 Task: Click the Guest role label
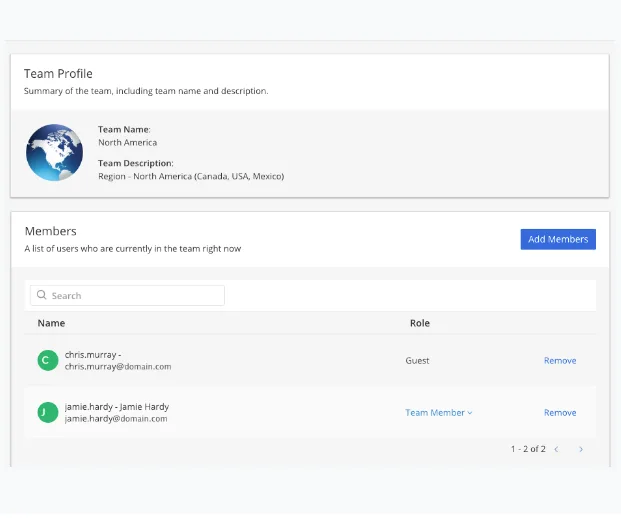coord(417,361)
